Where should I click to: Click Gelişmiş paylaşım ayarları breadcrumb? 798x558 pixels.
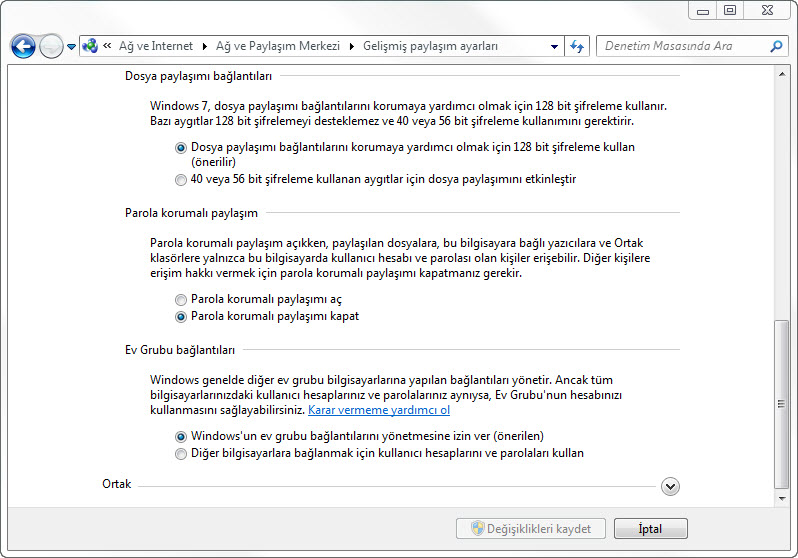tap(430, 46)
